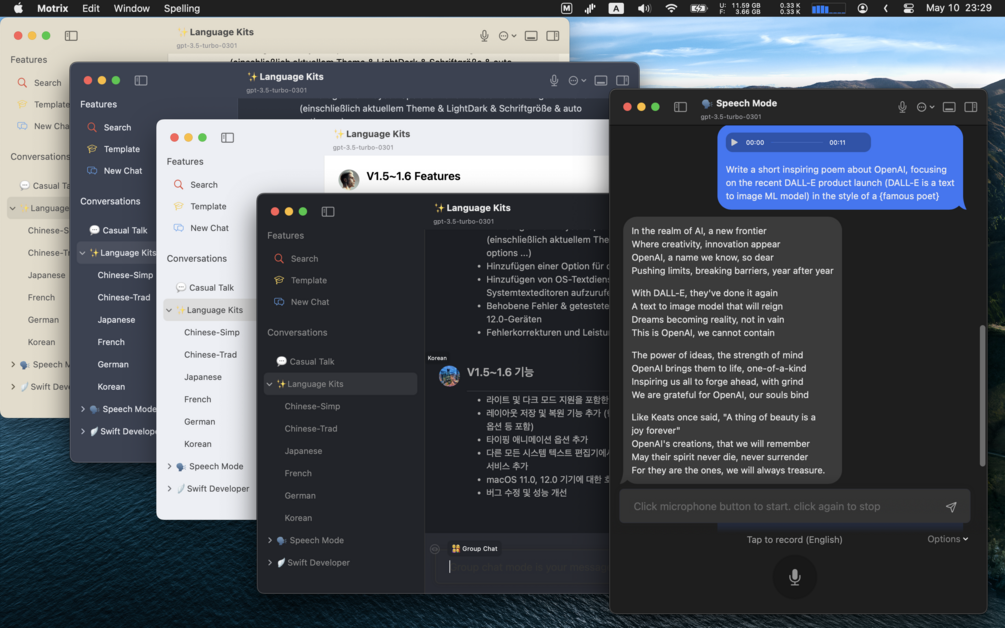This screenshot has height=628, width=1005.
Task: Open ellipsis menu in dark blue window toolbar
Action: click(x=577, y=81)
